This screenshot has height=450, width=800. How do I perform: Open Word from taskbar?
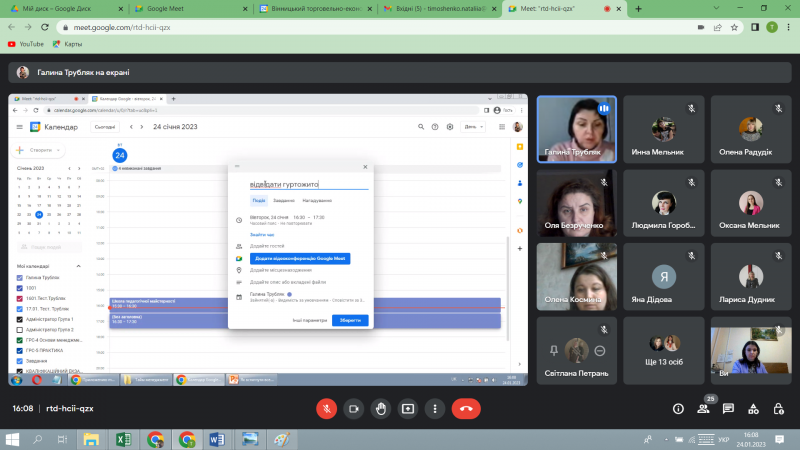coord(217,439)
